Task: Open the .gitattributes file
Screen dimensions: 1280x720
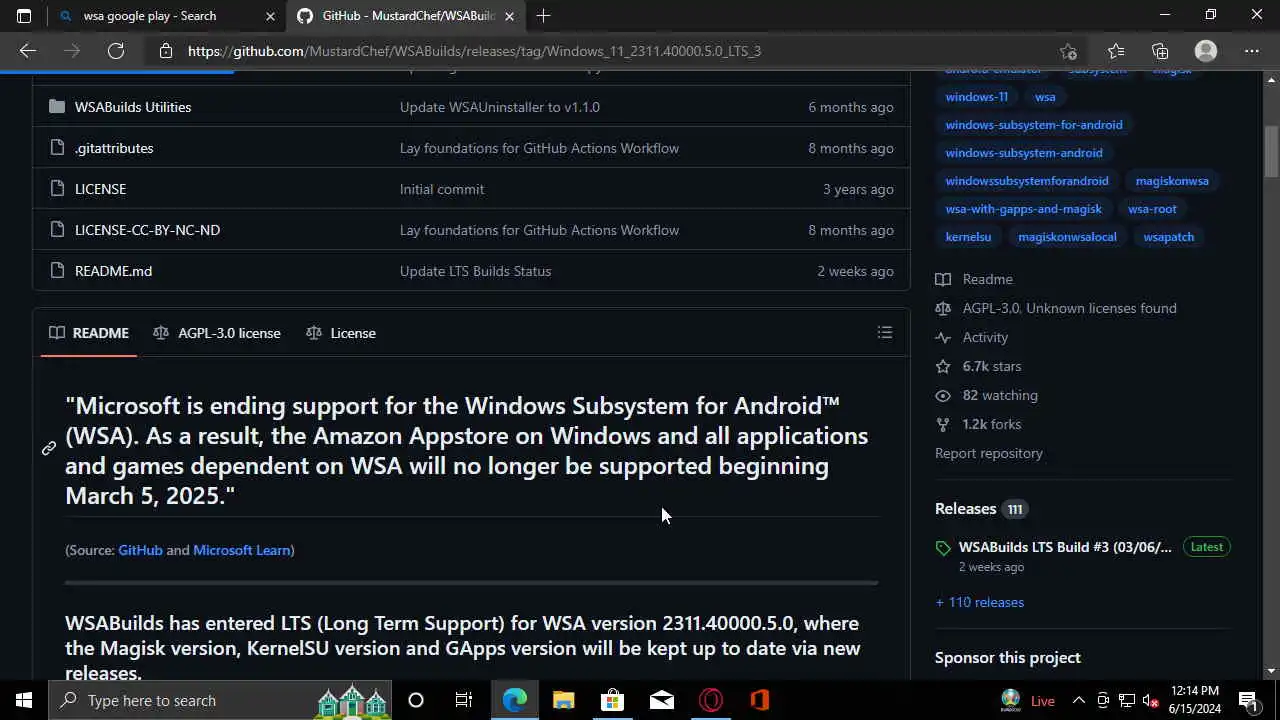Action: tap(114, 148)
